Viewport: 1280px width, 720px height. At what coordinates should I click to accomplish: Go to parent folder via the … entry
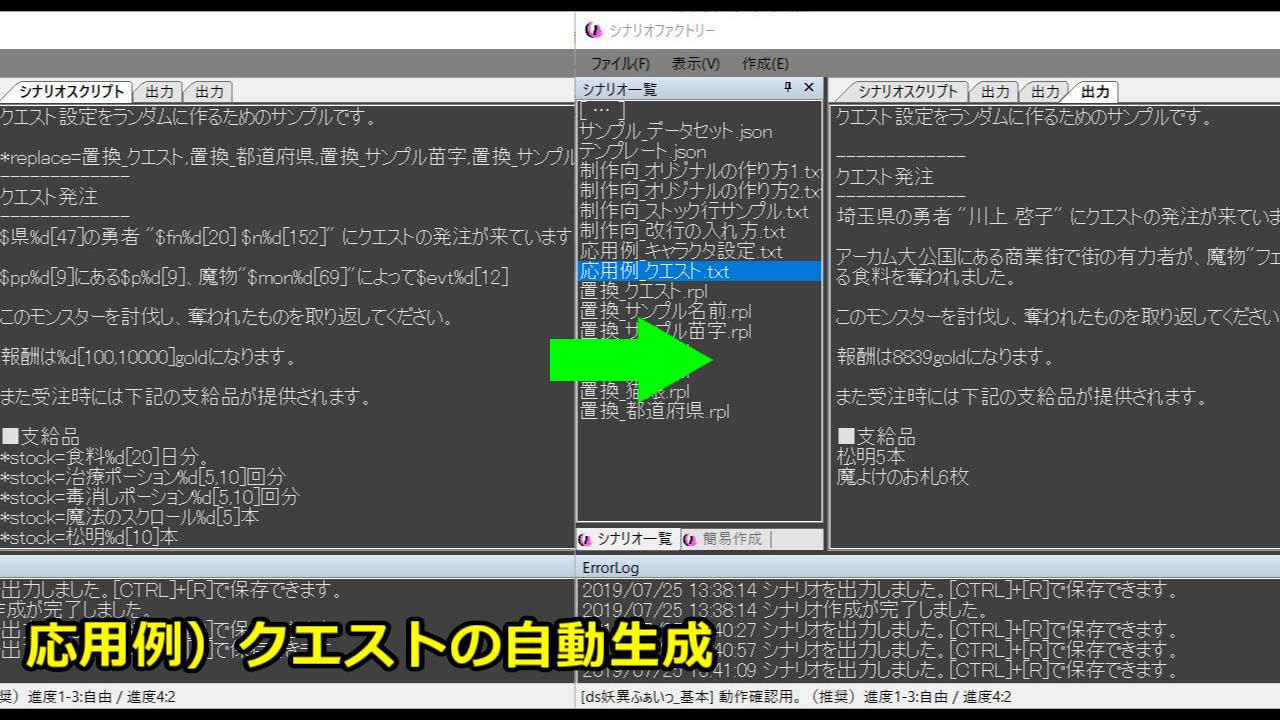(x=601, y=111)
